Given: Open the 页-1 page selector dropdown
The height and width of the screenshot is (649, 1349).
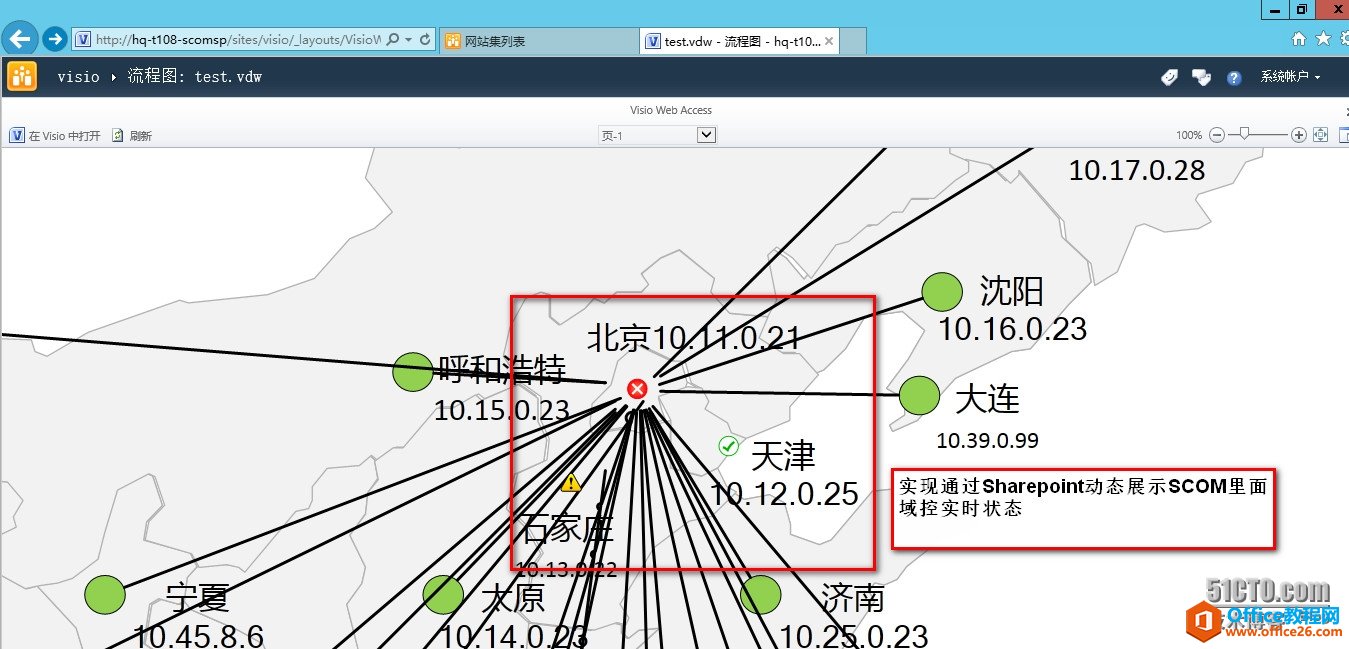Looking at the screenshot, I should (x=706, y=135).
